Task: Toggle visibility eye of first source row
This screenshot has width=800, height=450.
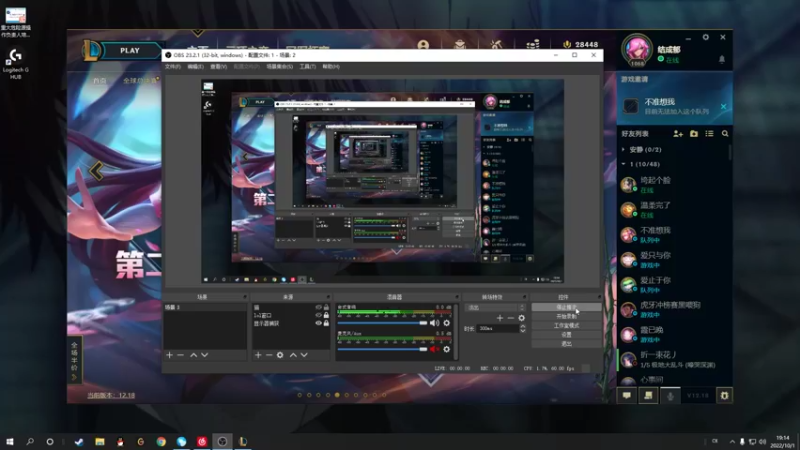Action: tap(318, 308)
